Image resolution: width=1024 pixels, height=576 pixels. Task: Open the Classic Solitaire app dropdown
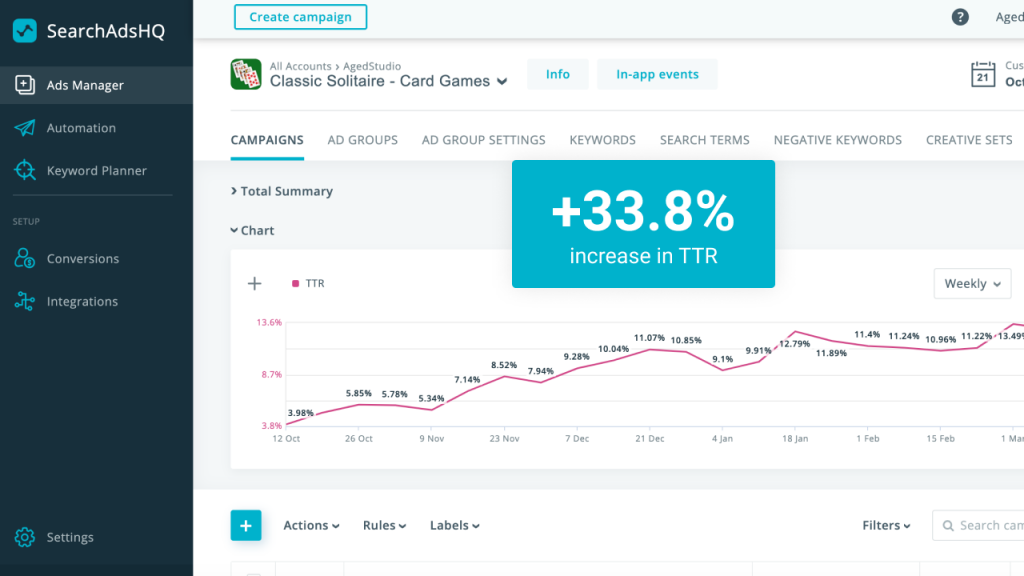(x=502, y=82)
